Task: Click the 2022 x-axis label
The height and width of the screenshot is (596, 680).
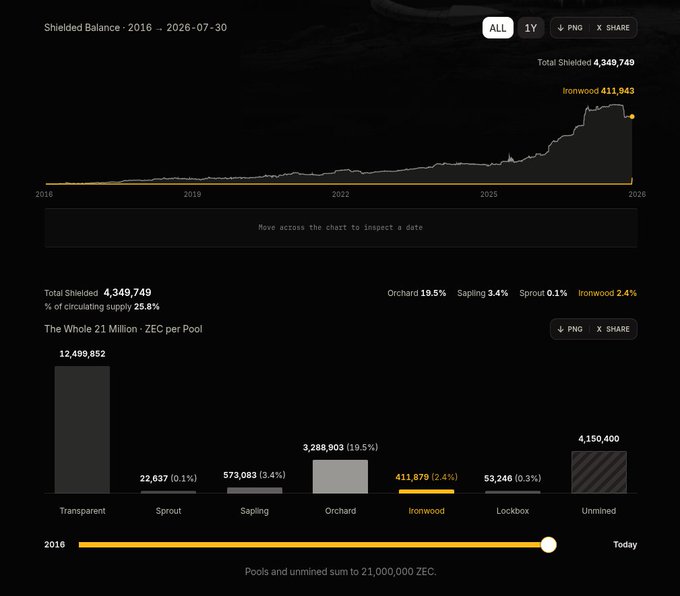Action: [x=340, y=194]
